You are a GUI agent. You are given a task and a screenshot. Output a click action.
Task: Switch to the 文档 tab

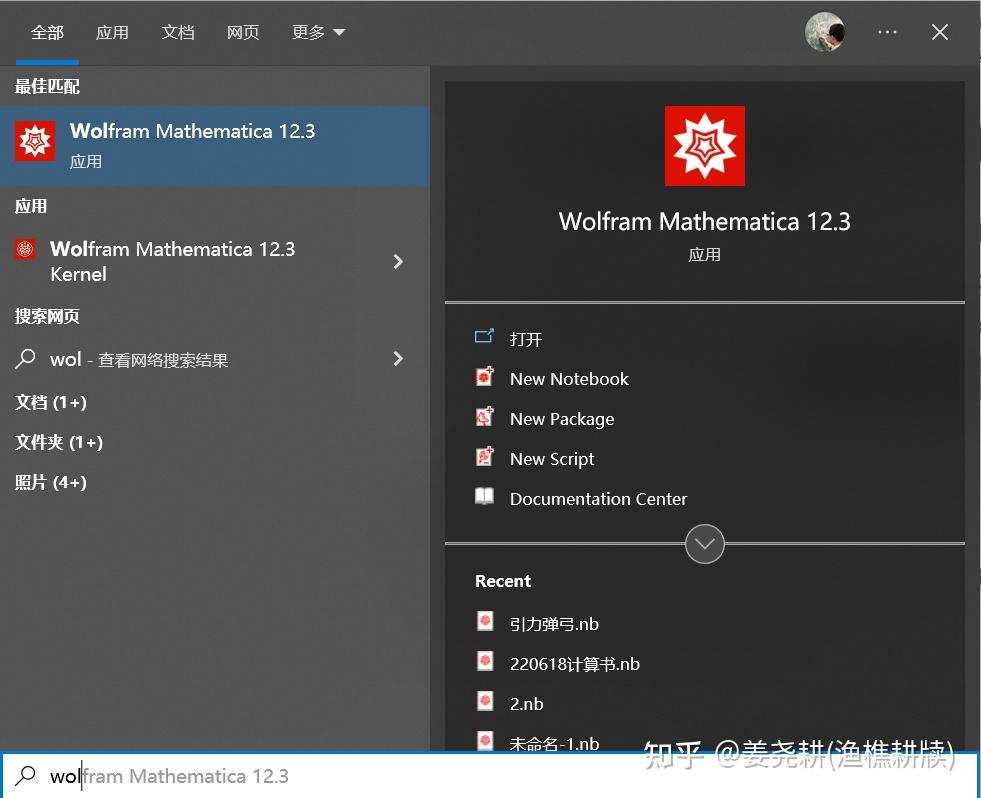point(178,33)
